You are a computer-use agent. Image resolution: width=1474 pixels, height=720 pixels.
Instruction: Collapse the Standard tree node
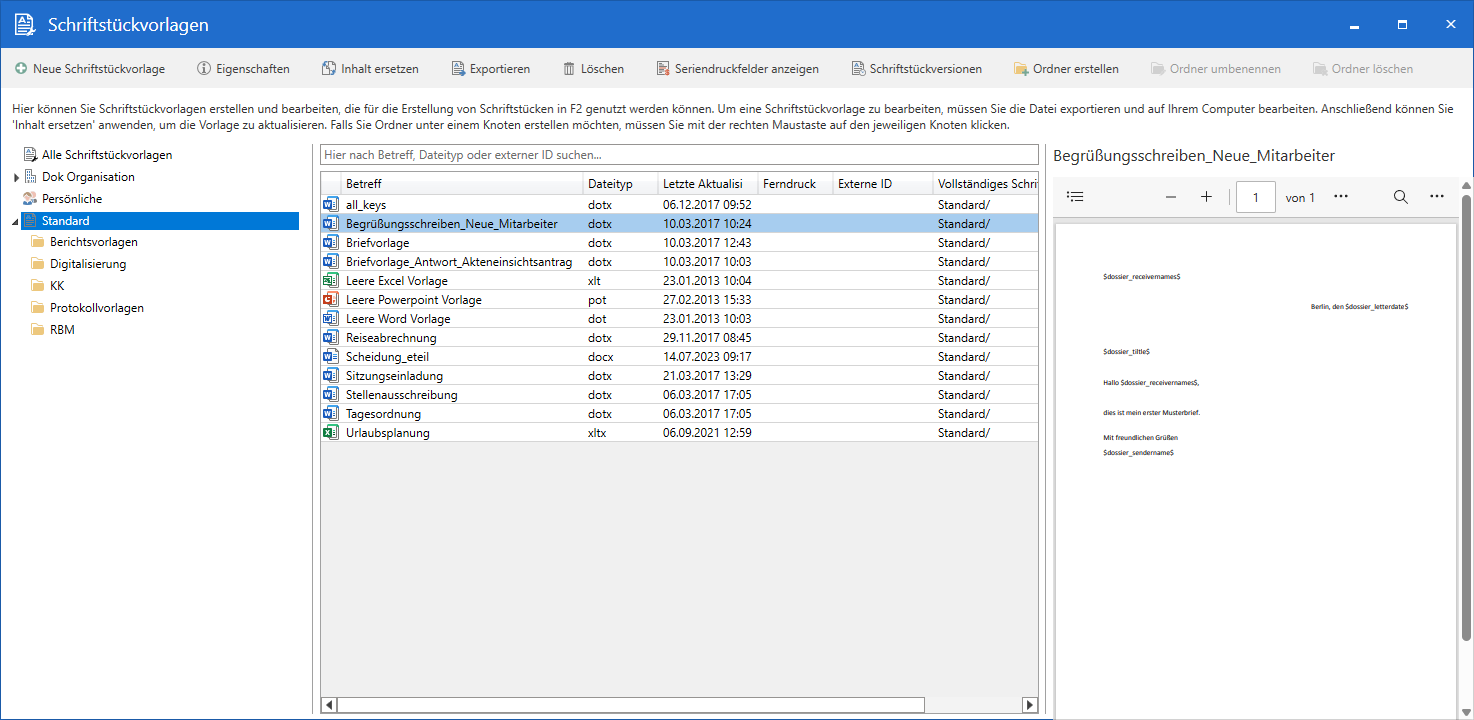tap(16, 221)
